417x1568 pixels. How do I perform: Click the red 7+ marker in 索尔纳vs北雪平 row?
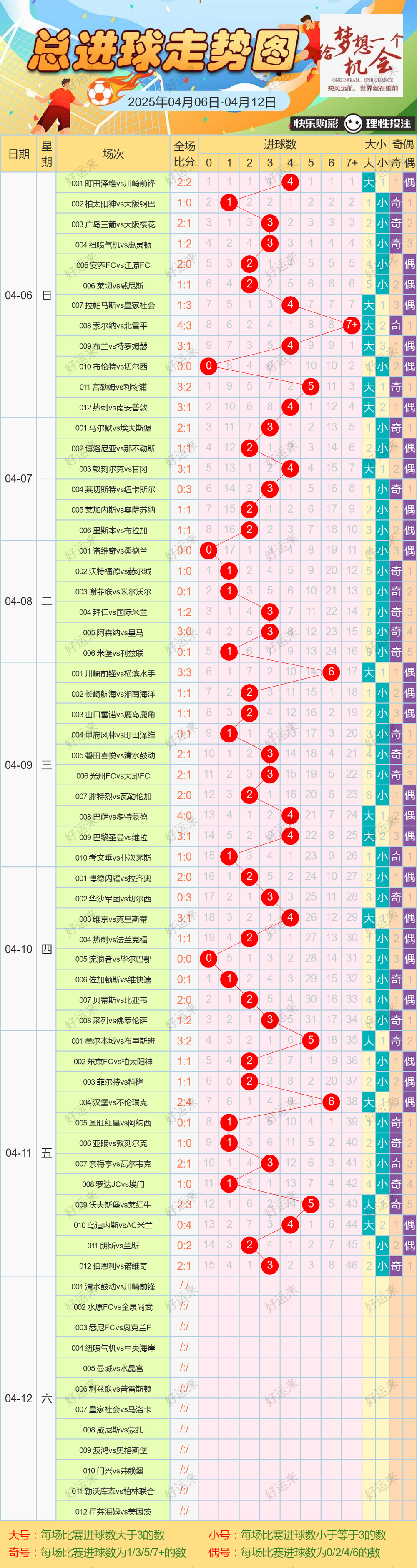coord(351,325)
